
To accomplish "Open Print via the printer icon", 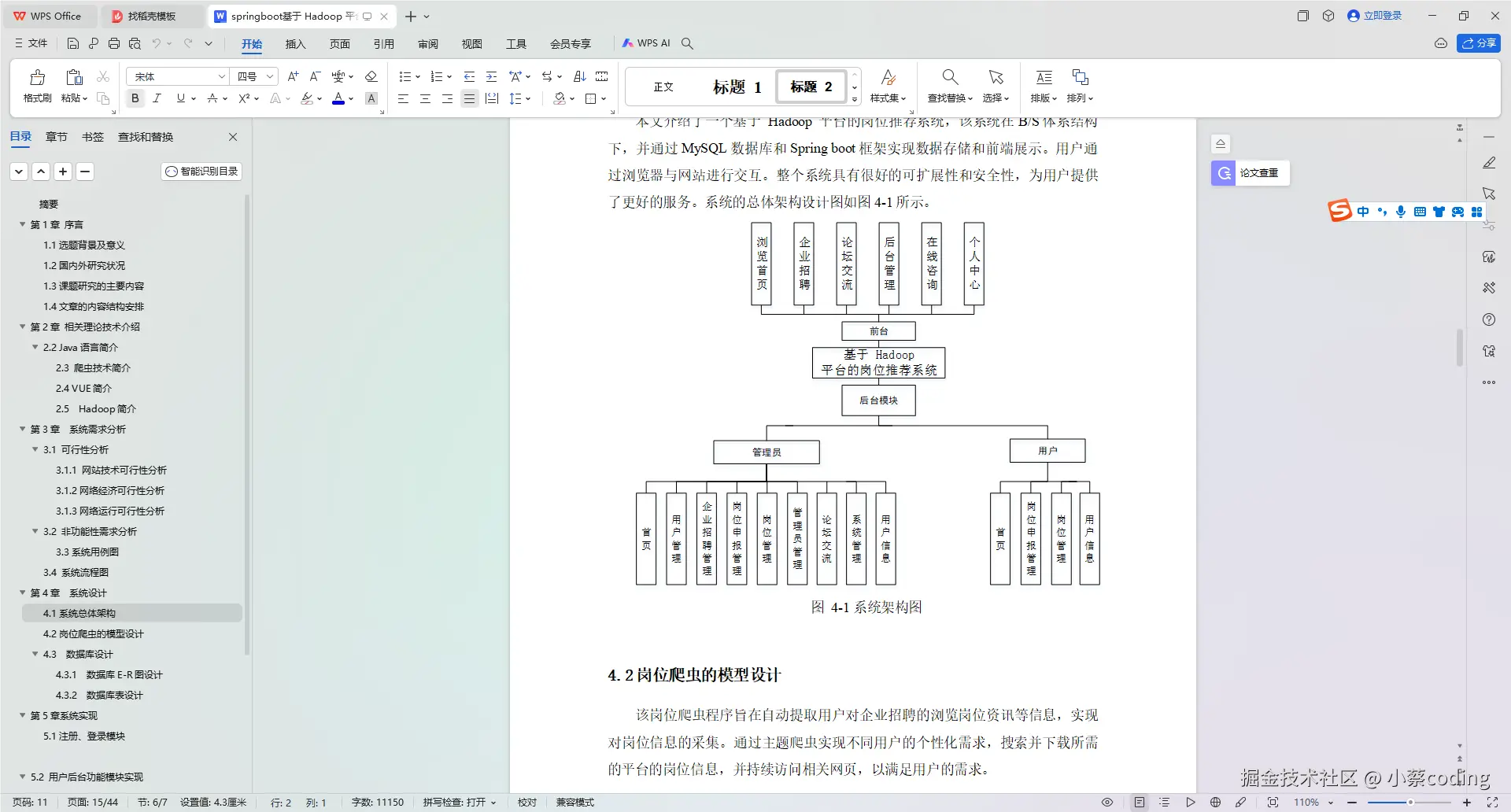I will point(114,43).
